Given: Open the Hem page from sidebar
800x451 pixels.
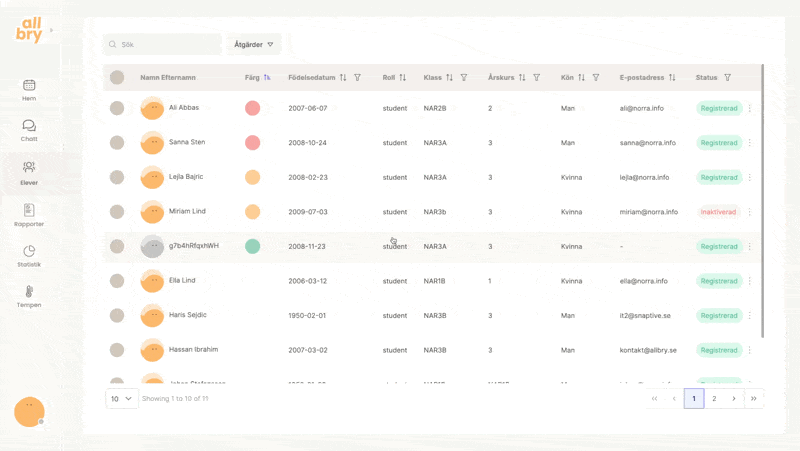Looking at the screenshot, I should [x=29, y=90].
